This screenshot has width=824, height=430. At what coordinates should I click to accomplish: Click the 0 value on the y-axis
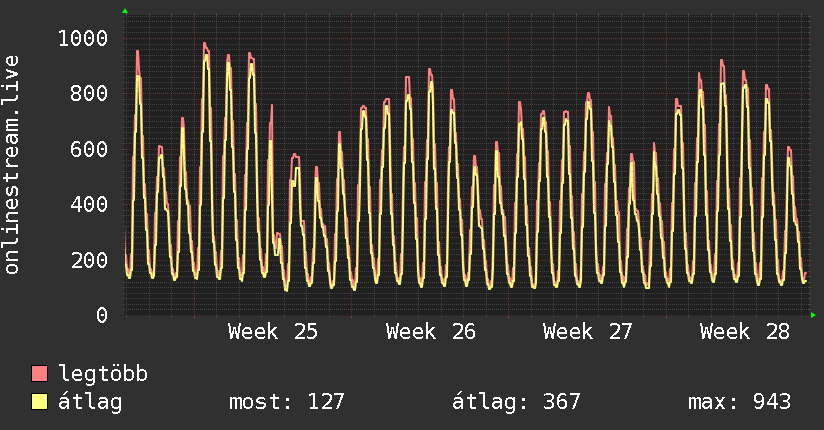tap(102, 315)
